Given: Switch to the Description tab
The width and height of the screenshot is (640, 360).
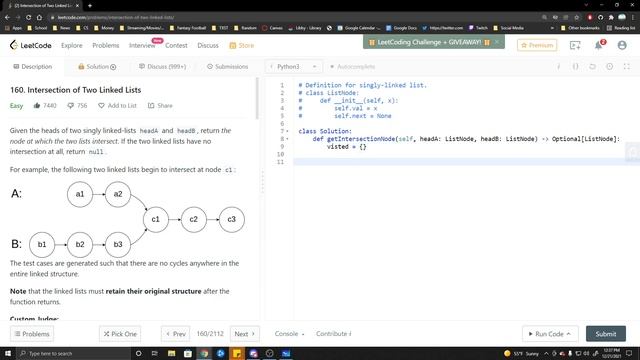Looking at the screenshot, I should coord(33,67).
